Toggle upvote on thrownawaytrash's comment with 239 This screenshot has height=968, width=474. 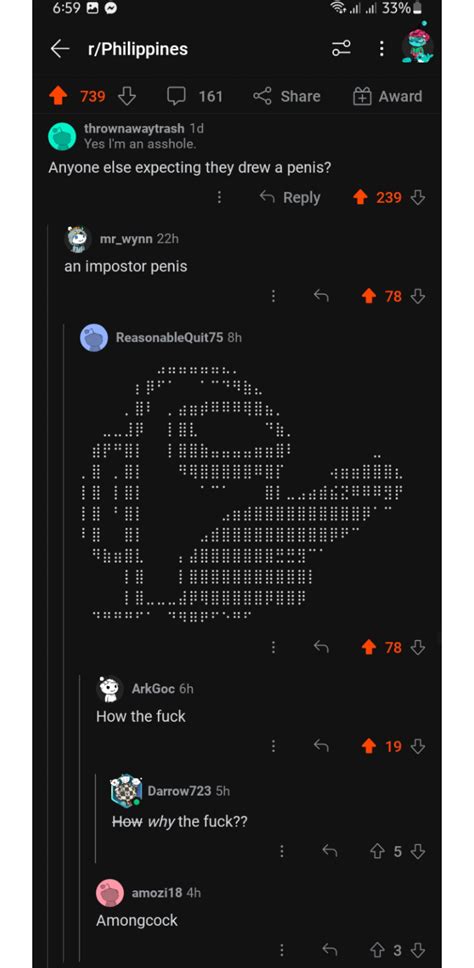(360, 197)
